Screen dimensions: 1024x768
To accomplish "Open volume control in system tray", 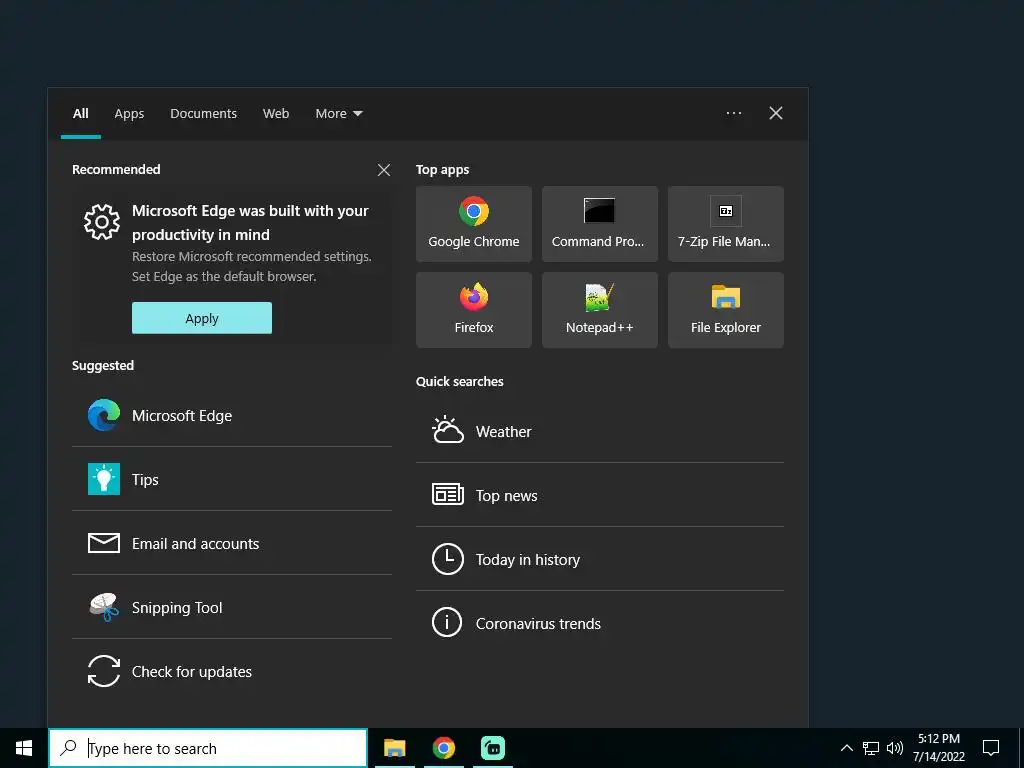I will pos(895,748).
